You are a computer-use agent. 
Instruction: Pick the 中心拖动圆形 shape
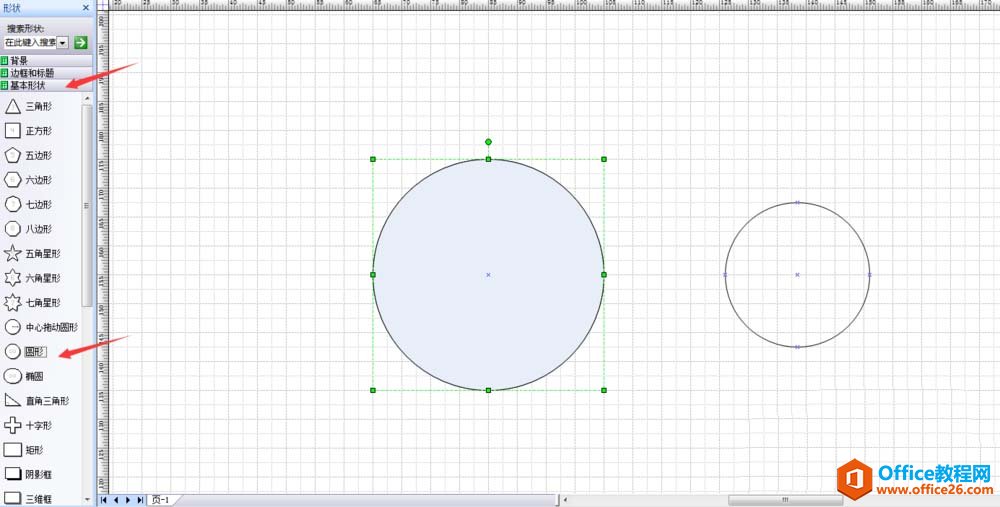41,327
